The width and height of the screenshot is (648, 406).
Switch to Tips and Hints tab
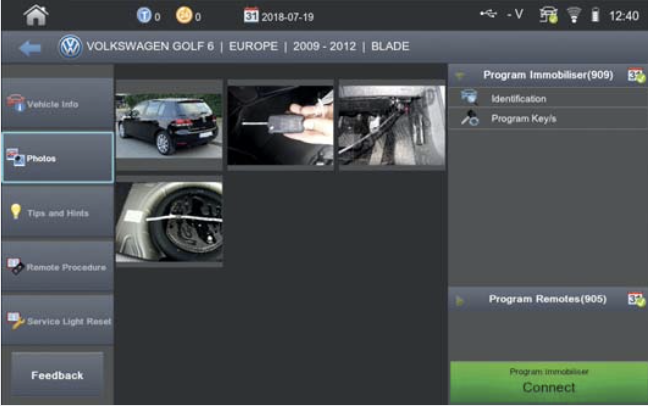click(56, 212)
